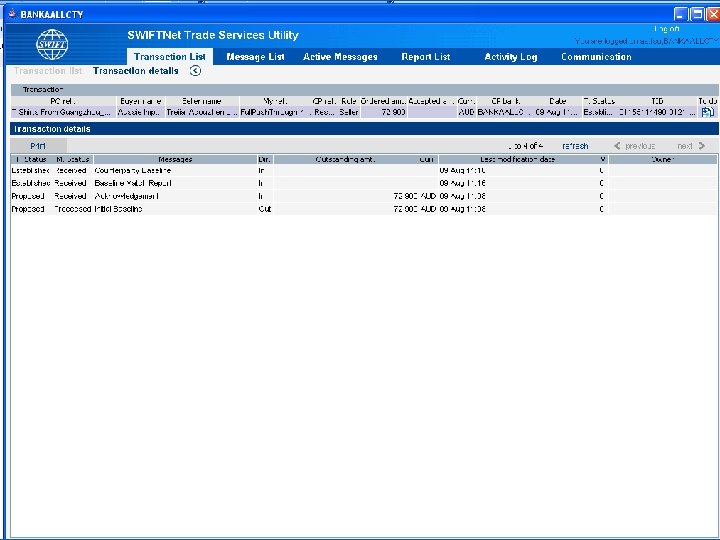
Task: Click the Print button
Action: click(38, 146)
